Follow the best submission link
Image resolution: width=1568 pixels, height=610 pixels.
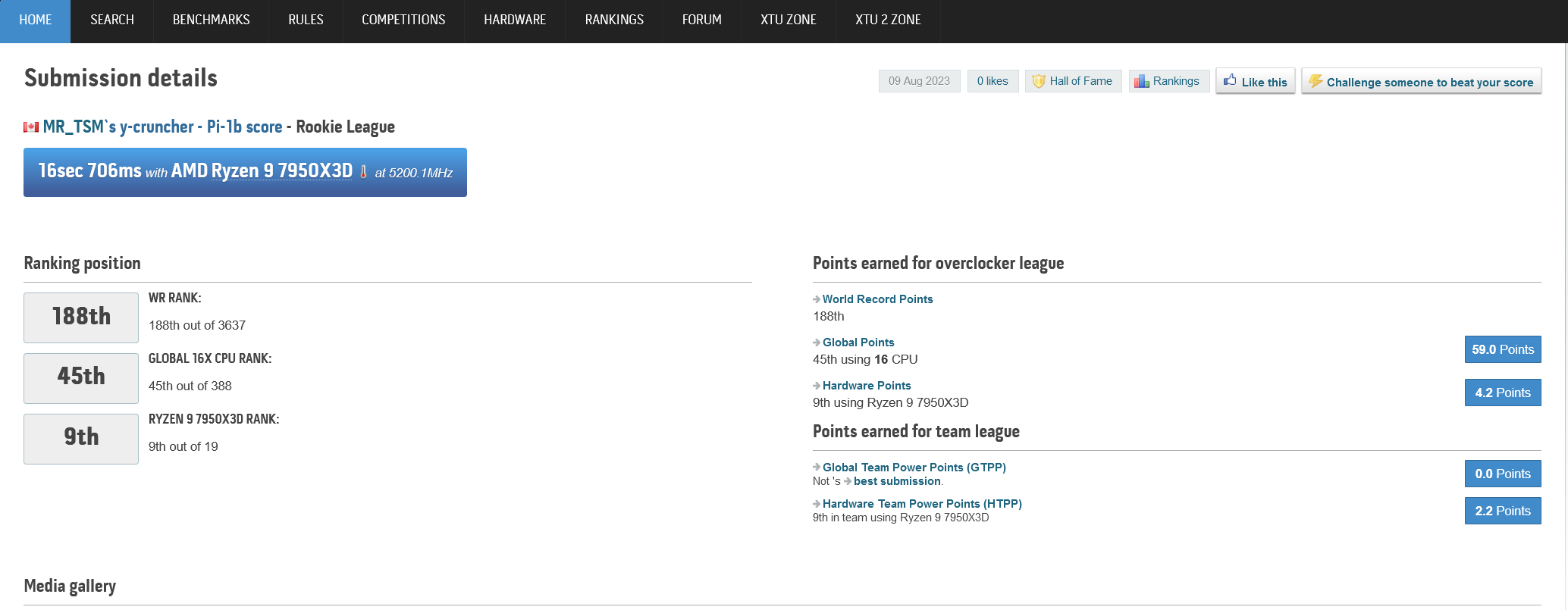click(897, 481)
